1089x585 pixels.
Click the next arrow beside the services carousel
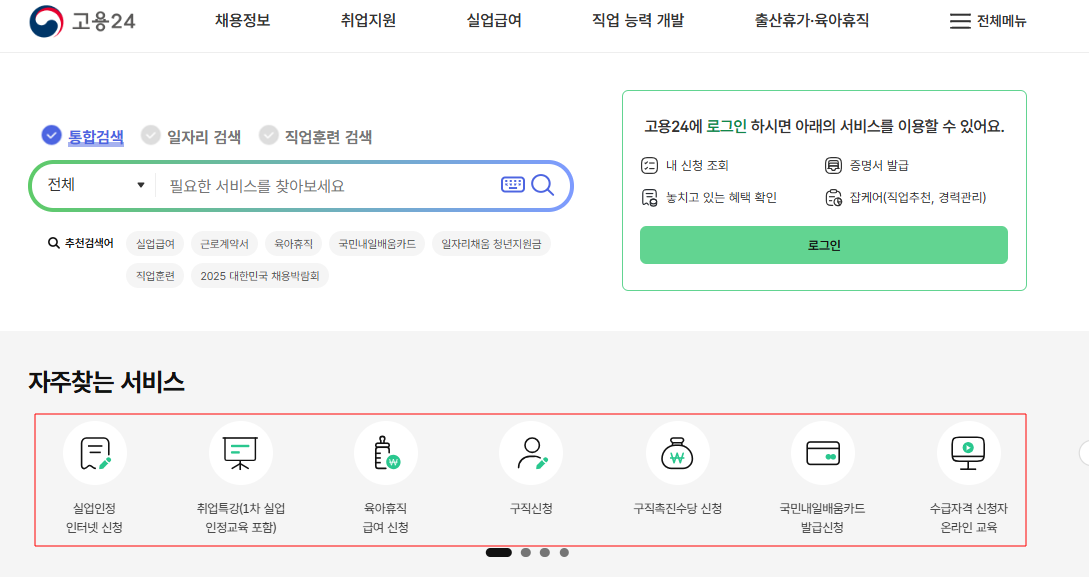pos(1085,453)
